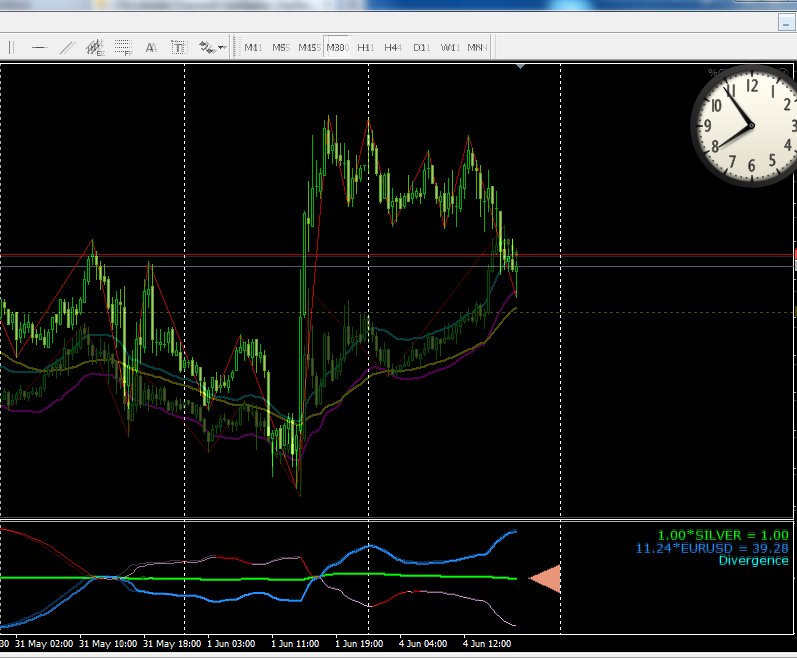This screenshot has height=658, width=797.
Task: Select the vertical line drawing tool
Action: [x=11, y=47]
